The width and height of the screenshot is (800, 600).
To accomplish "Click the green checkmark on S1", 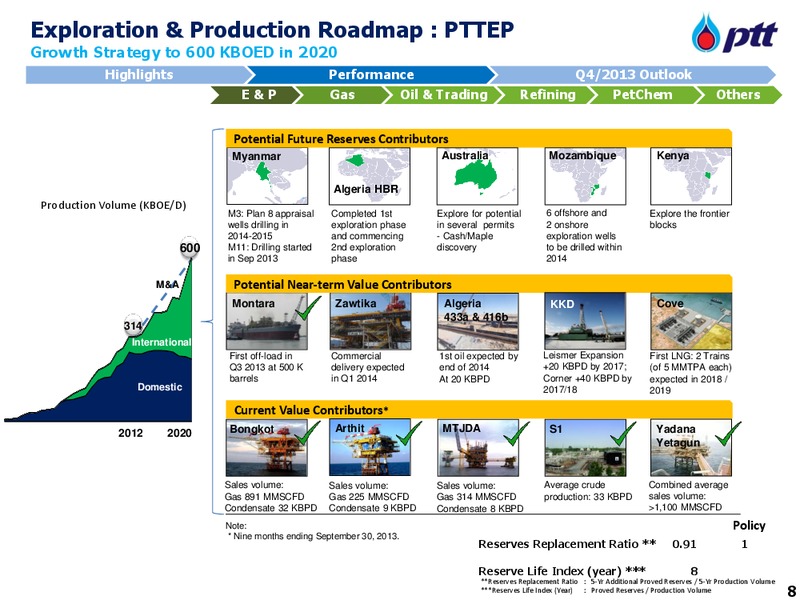I will tap(623, 433).
